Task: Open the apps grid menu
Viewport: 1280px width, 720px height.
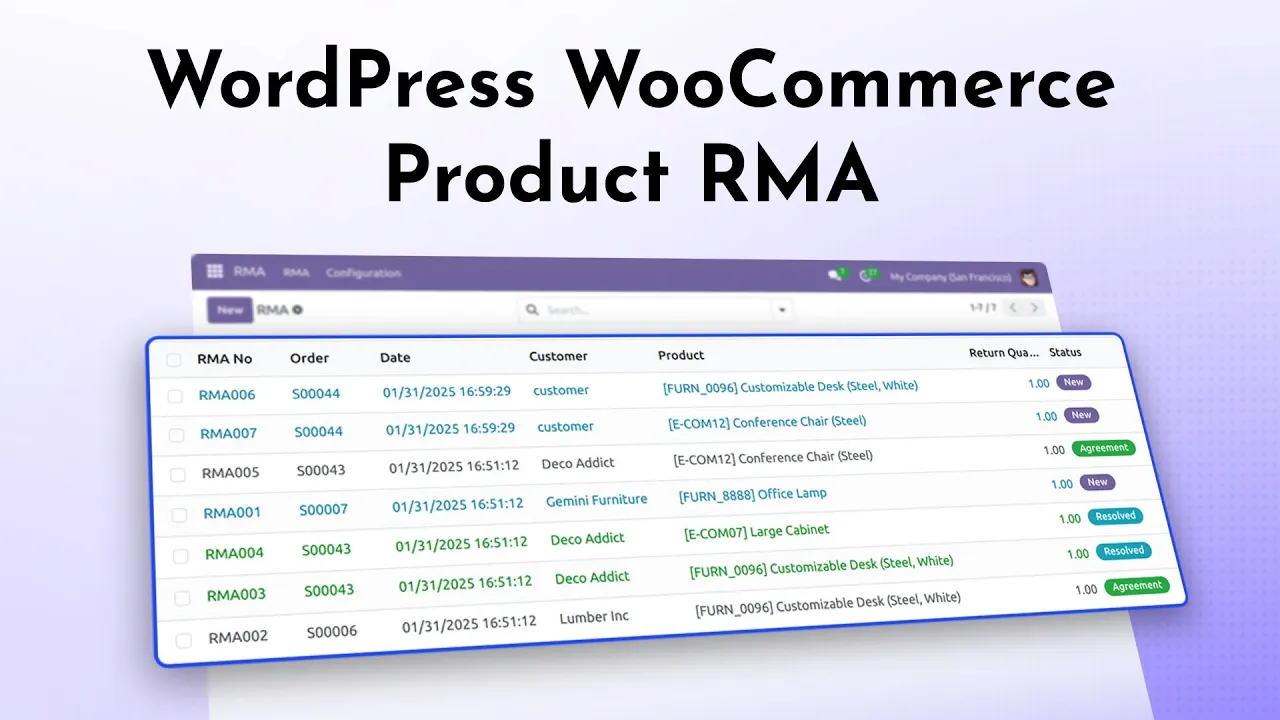Action: 214,271
